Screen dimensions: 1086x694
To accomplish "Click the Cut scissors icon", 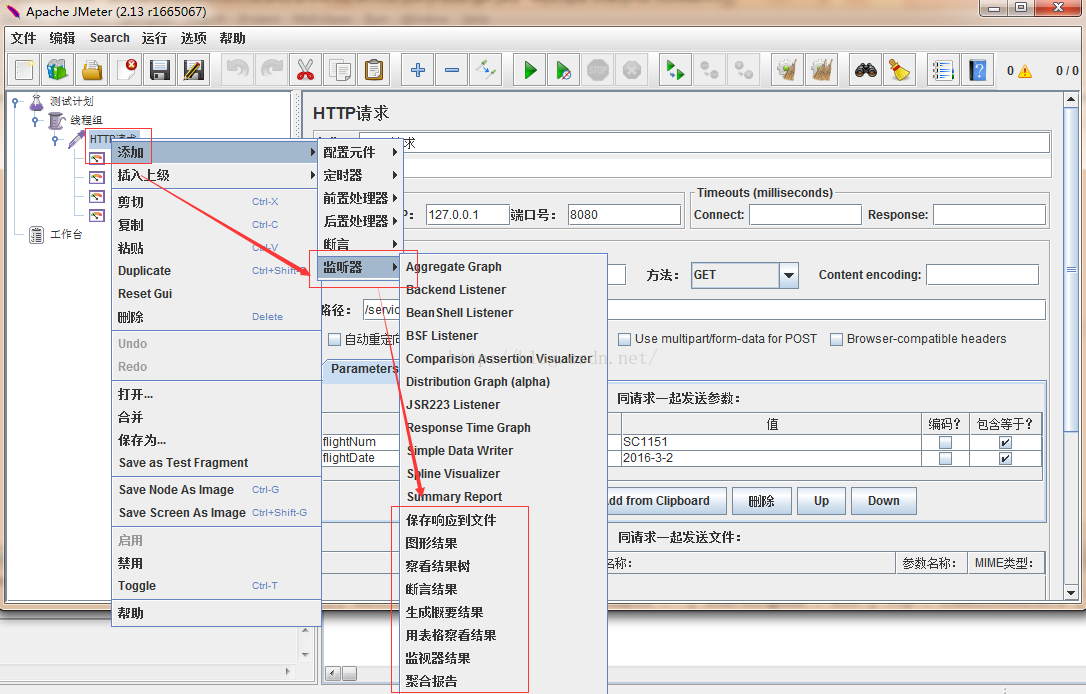I will (305, 70).
